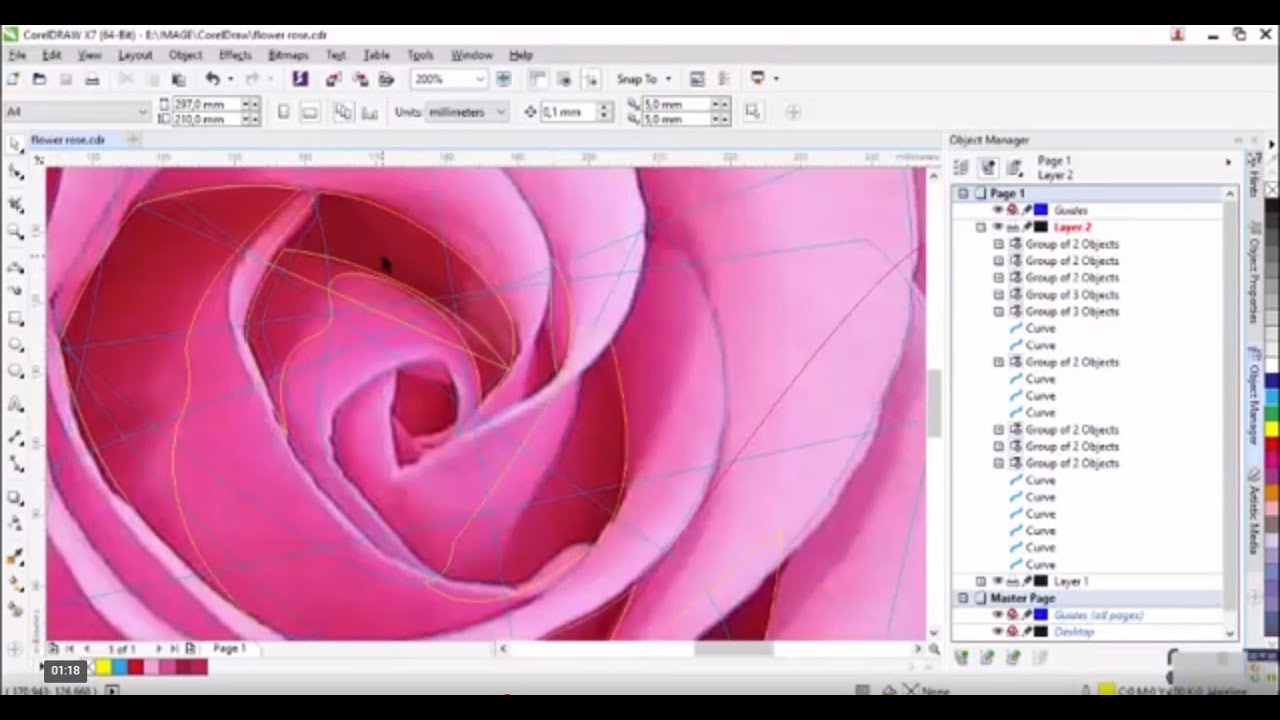
Task: Toggle Edit Across Layers in Object Manager
Action: click(988, 167)
